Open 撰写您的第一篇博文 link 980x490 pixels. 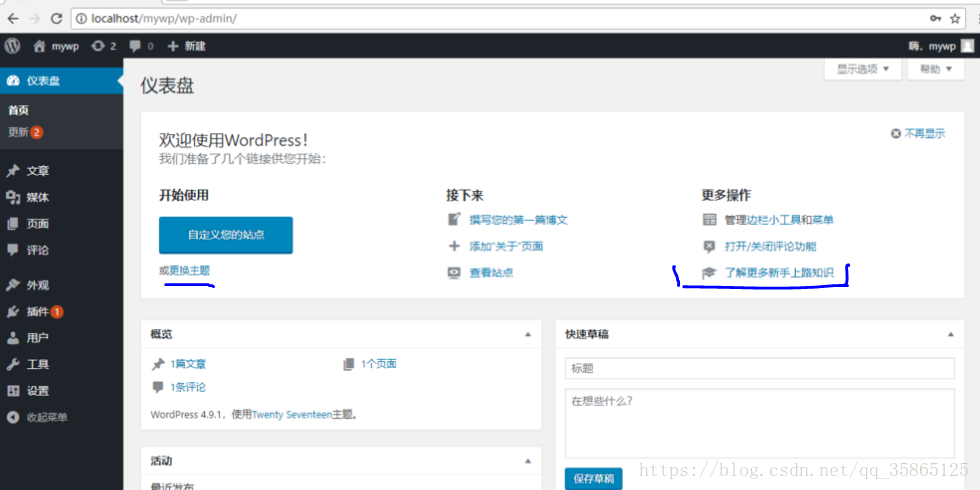pyautogui.click(x=518, y=220)
